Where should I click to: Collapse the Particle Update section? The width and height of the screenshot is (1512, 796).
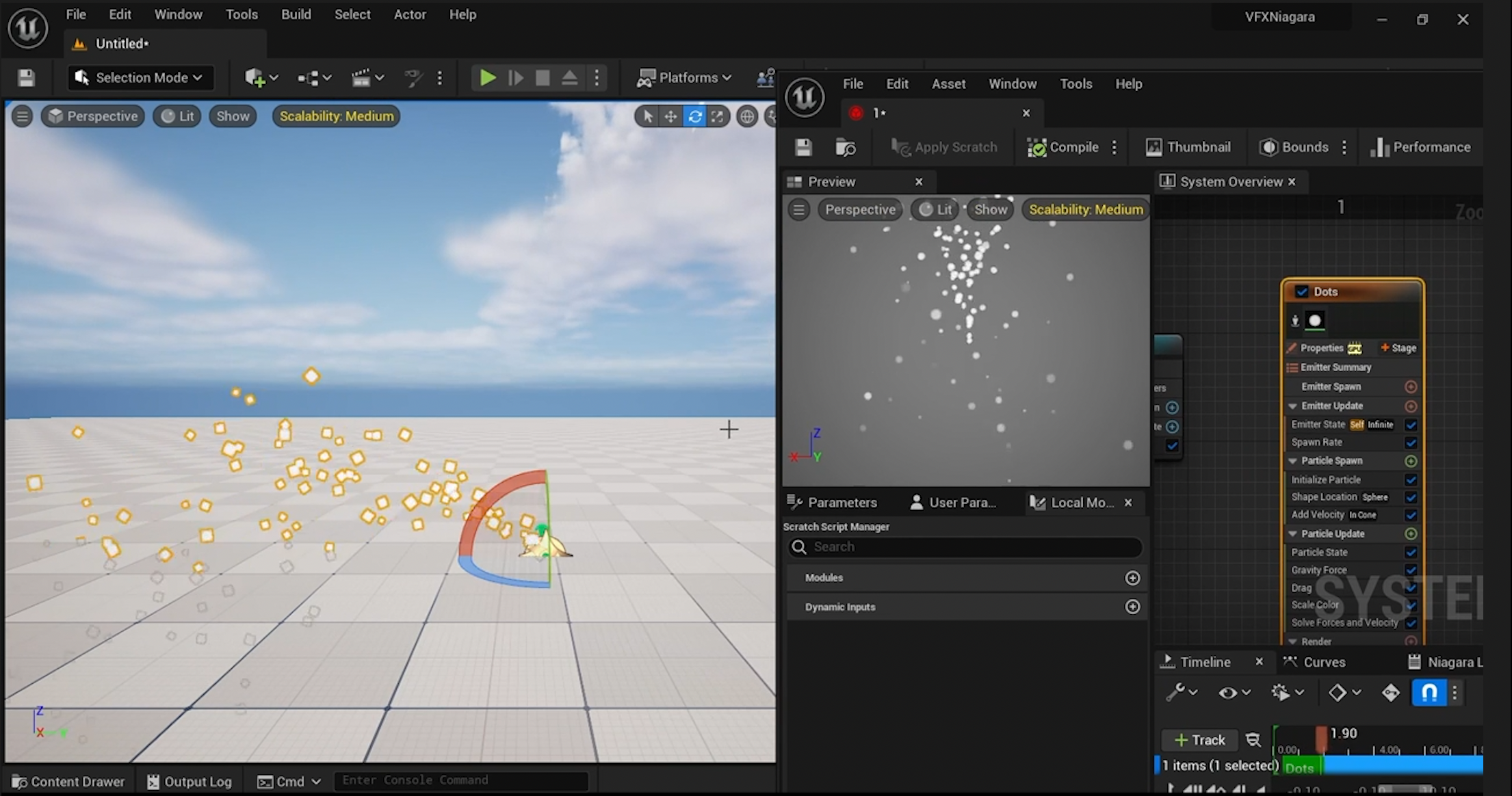coord(1293,534)
